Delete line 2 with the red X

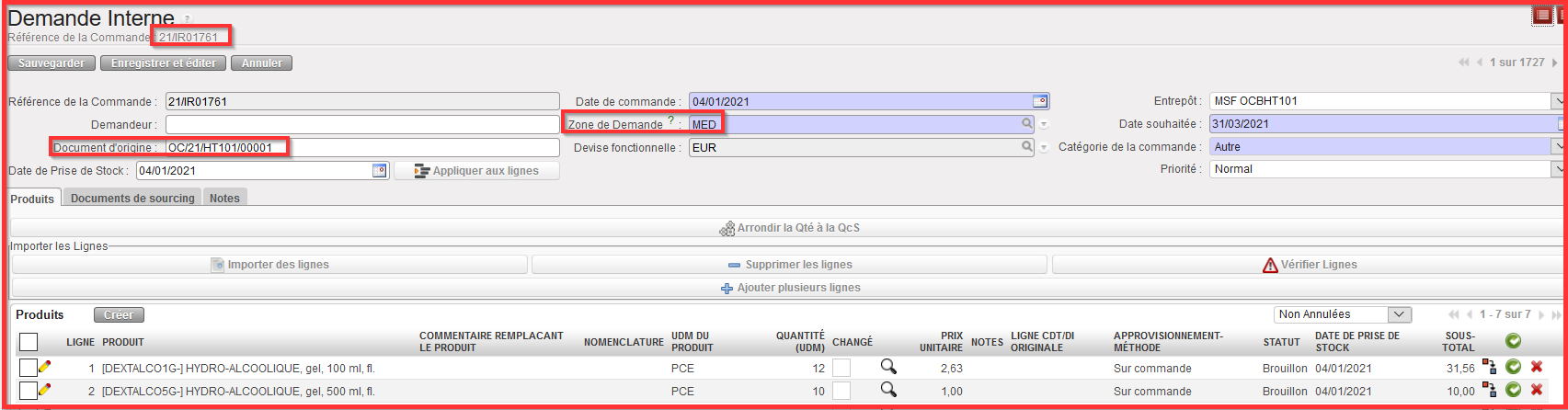(1536, 390)
